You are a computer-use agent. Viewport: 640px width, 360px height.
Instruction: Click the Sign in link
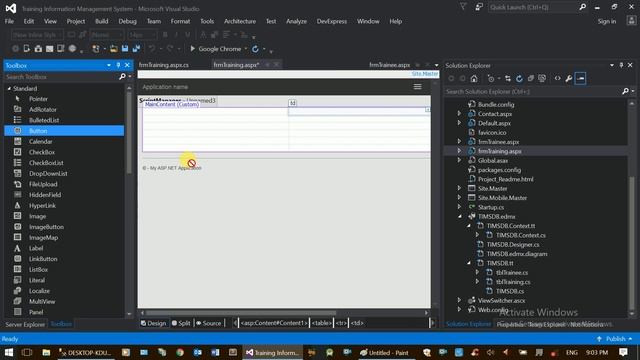coord(607,21)
